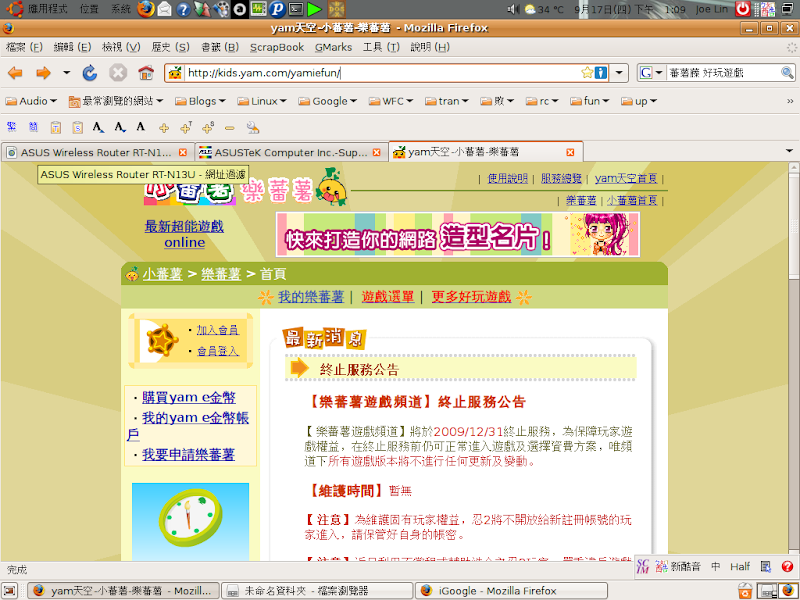Image resolution: width=800 pixels, height=600 pixels.
Task: Click the 購買yam e金幣 link
Action: coord(188,397)
